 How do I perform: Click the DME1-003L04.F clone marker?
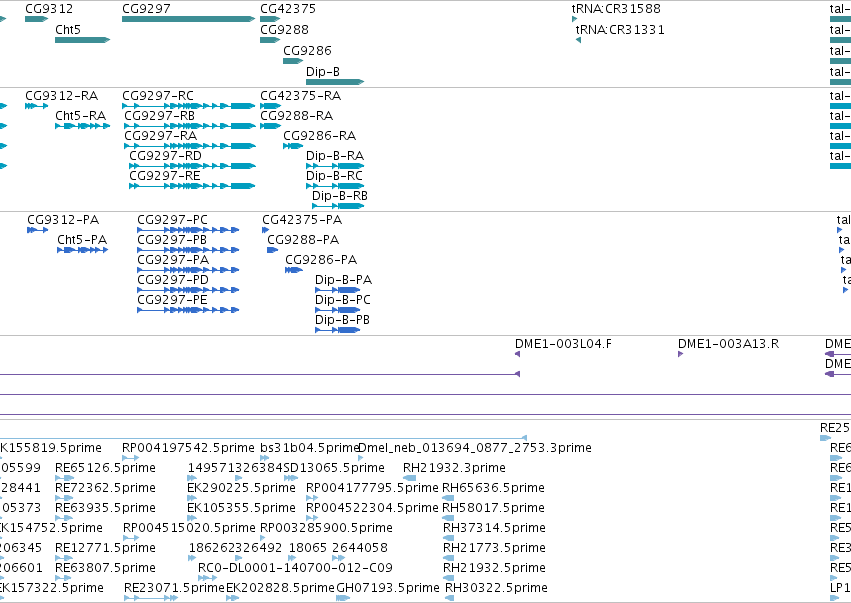point(517,354)
